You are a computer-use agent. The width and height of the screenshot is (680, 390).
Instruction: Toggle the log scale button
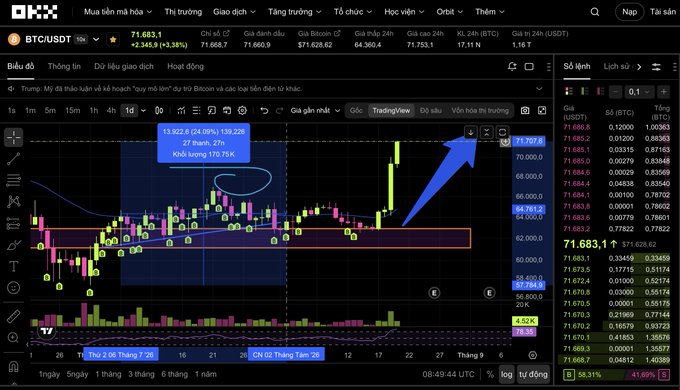[x=506, y=374]
